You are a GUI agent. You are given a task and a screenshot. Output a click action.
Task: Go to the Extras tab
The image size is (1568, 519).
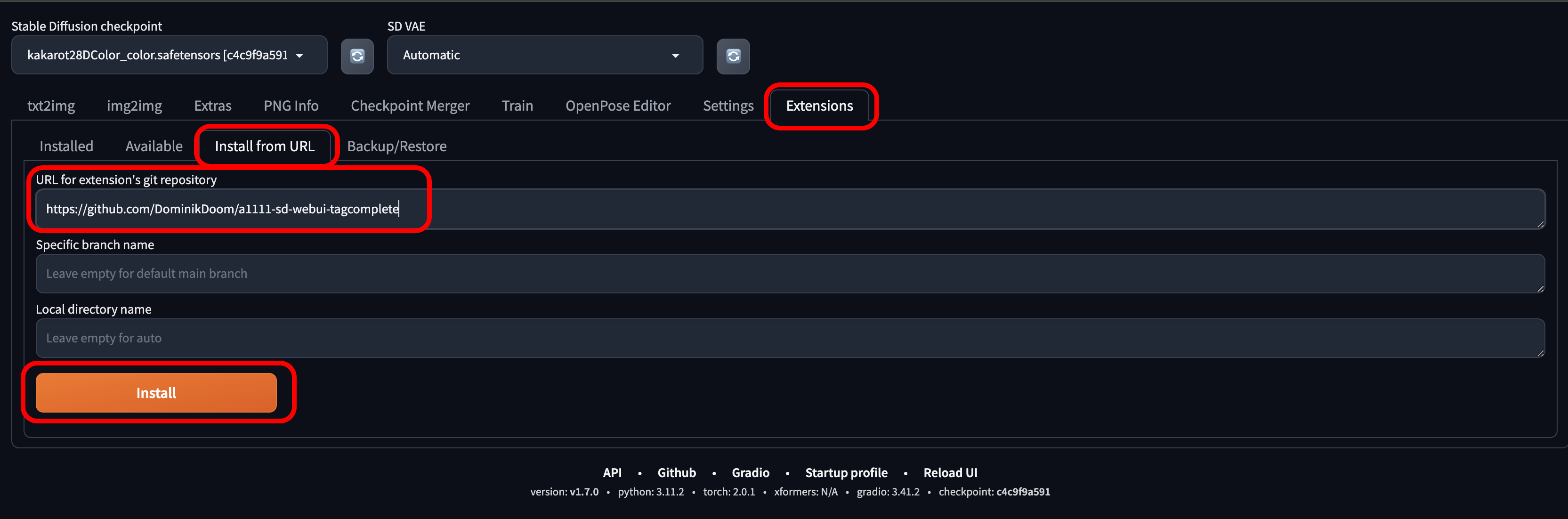pos(212,106)
